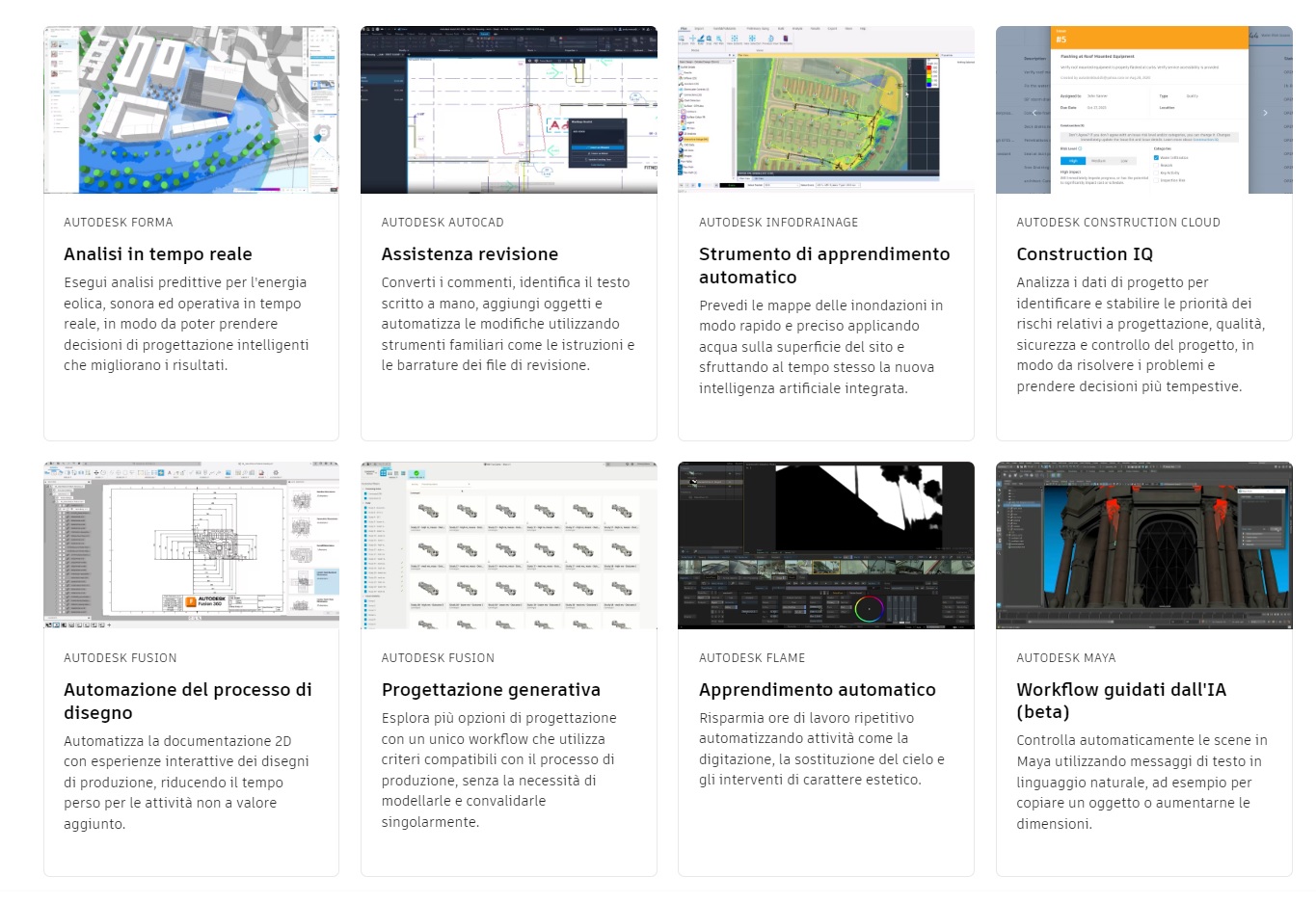Open the Fusion 2D drawing thumbnail
The width and height of the screenshot is (1316, 903).
pos(191,545)
